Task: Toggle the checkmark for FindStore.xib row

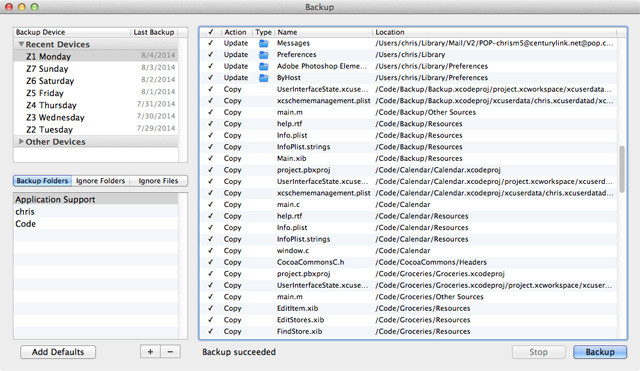Action: pyautogui.click(x=211, y=331)
